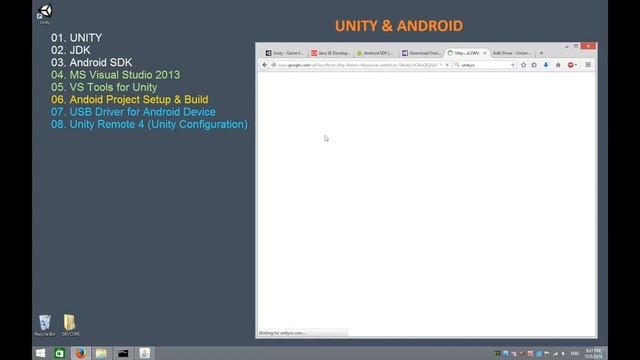Show bookmarks list icon in Firefox
Screen dimensions: 640x360
coord(534,65)
